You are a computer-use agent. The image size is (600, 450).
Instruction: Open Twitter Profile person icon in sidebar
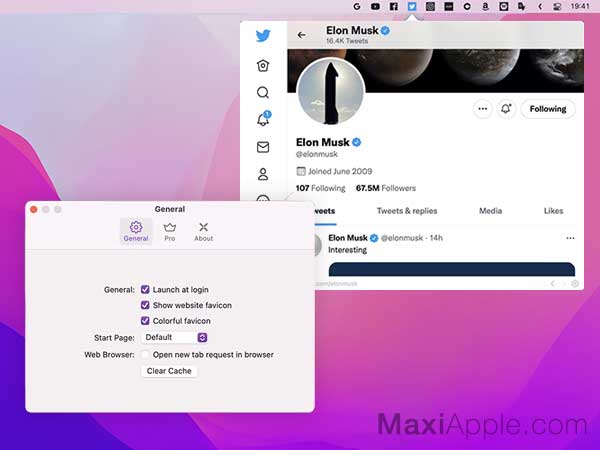click(263, 174)
